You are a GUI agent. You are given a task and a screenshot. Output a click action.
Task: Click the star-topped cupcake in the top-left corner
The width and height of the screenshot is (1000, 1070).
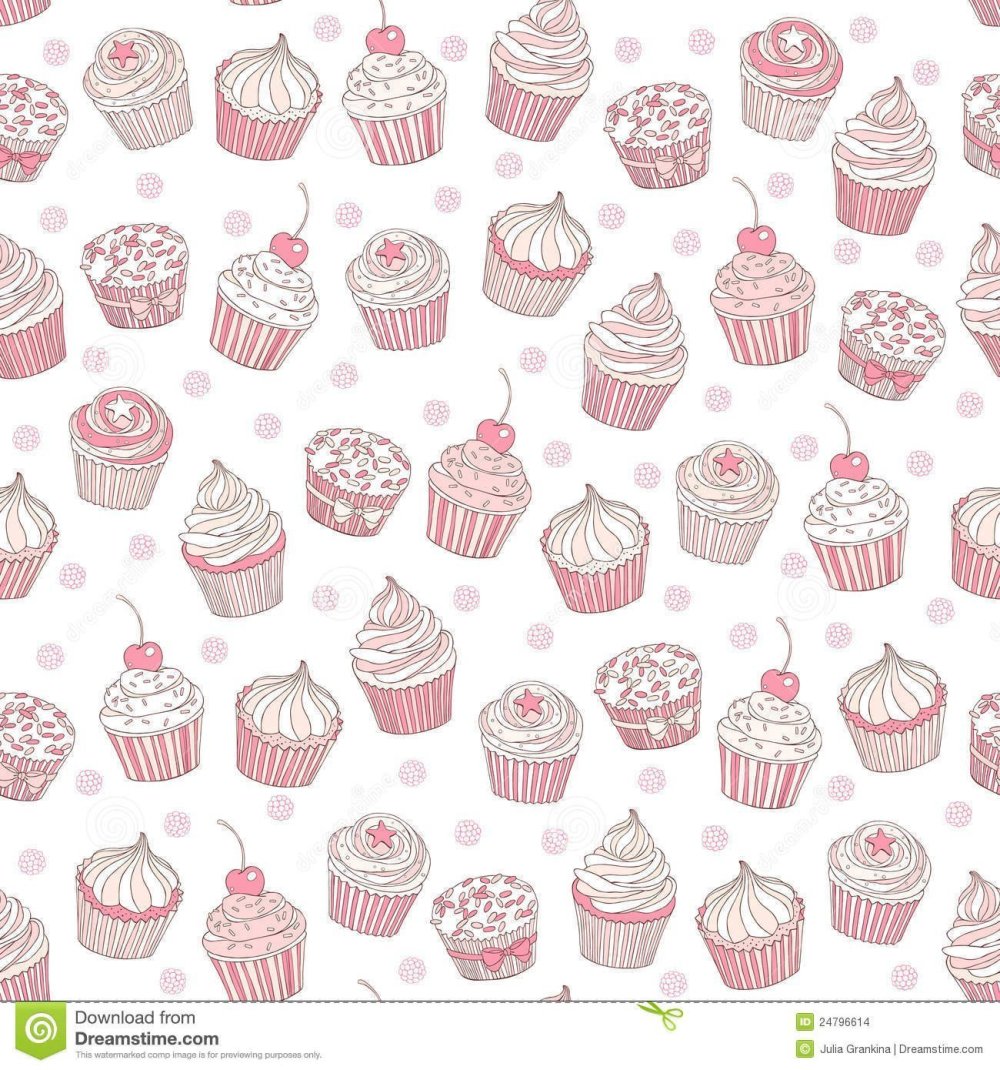point(137,88)
